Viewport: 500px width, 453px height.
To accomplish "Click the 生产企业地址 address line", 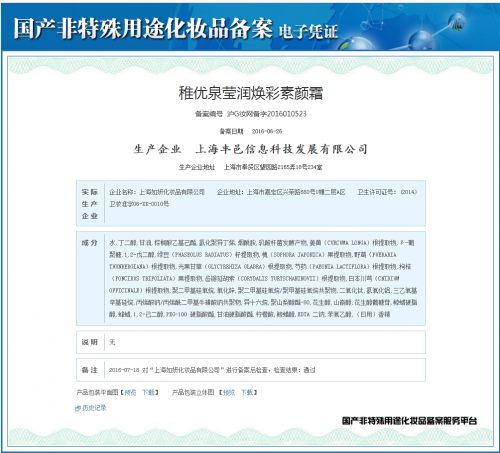I will pos(251,167).
